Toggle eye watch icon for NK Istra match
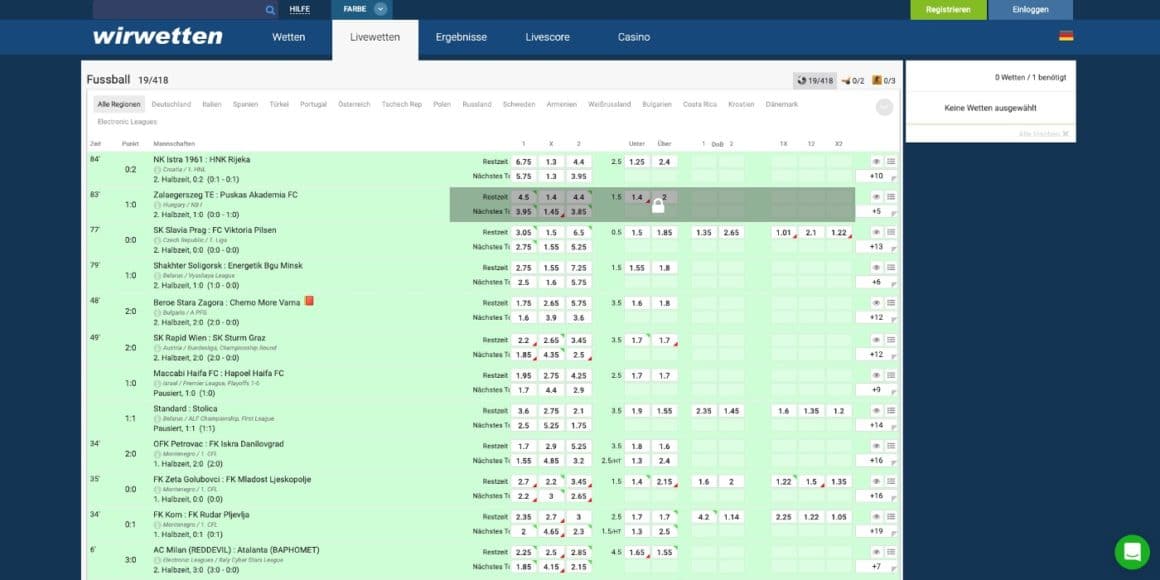 [876, 161]
